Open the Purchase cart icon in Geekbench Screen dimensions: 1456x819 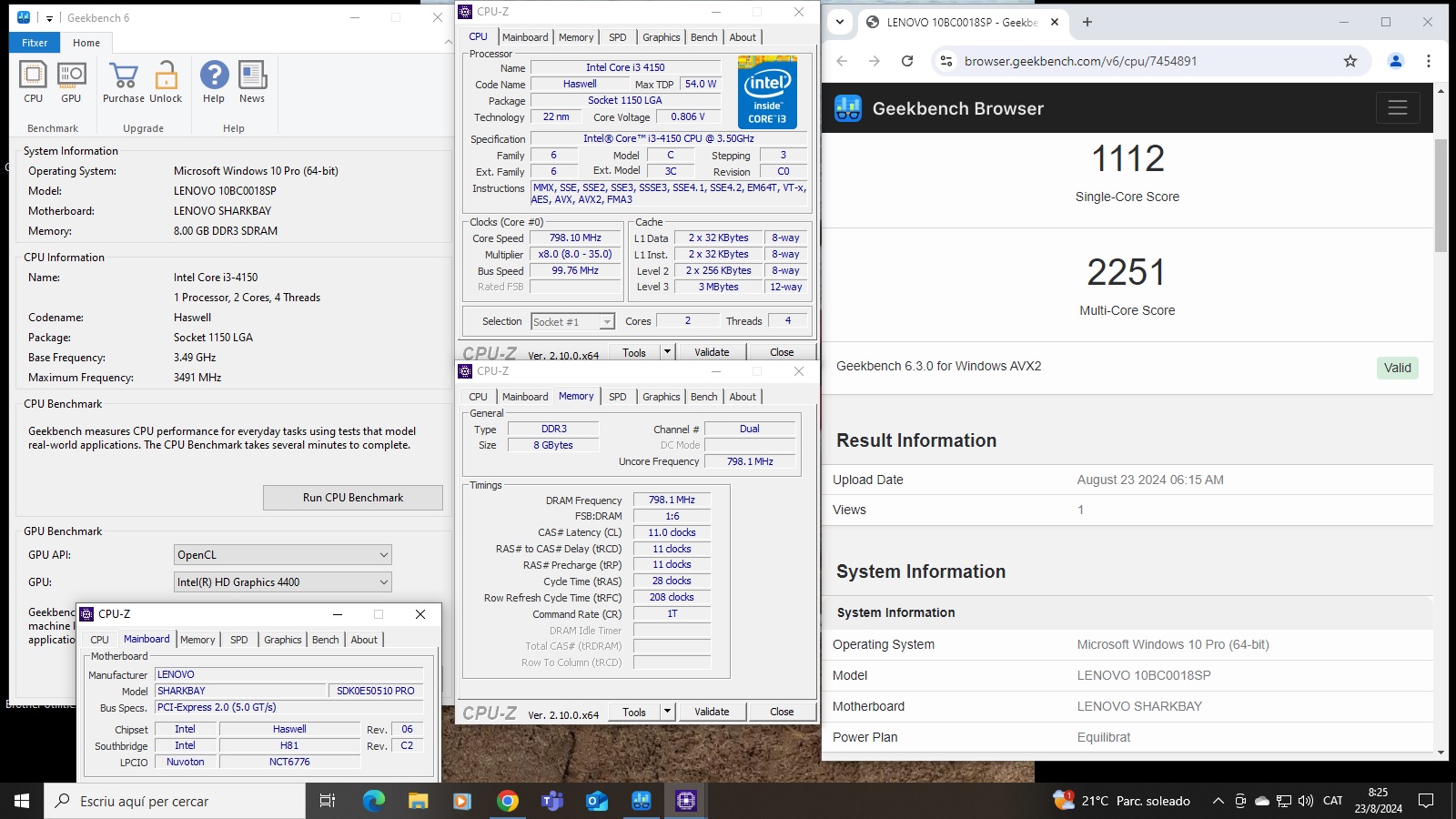[x=123, y=82]
